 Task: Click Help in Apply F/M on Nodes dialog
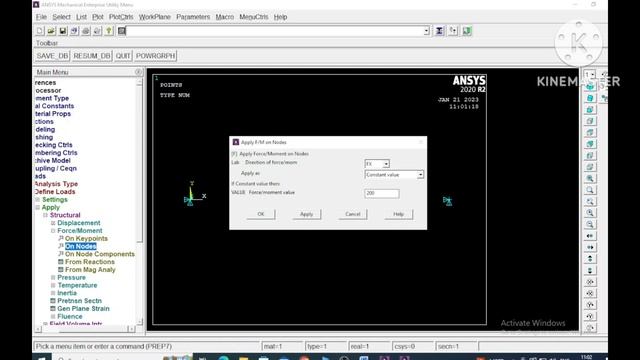398,214
